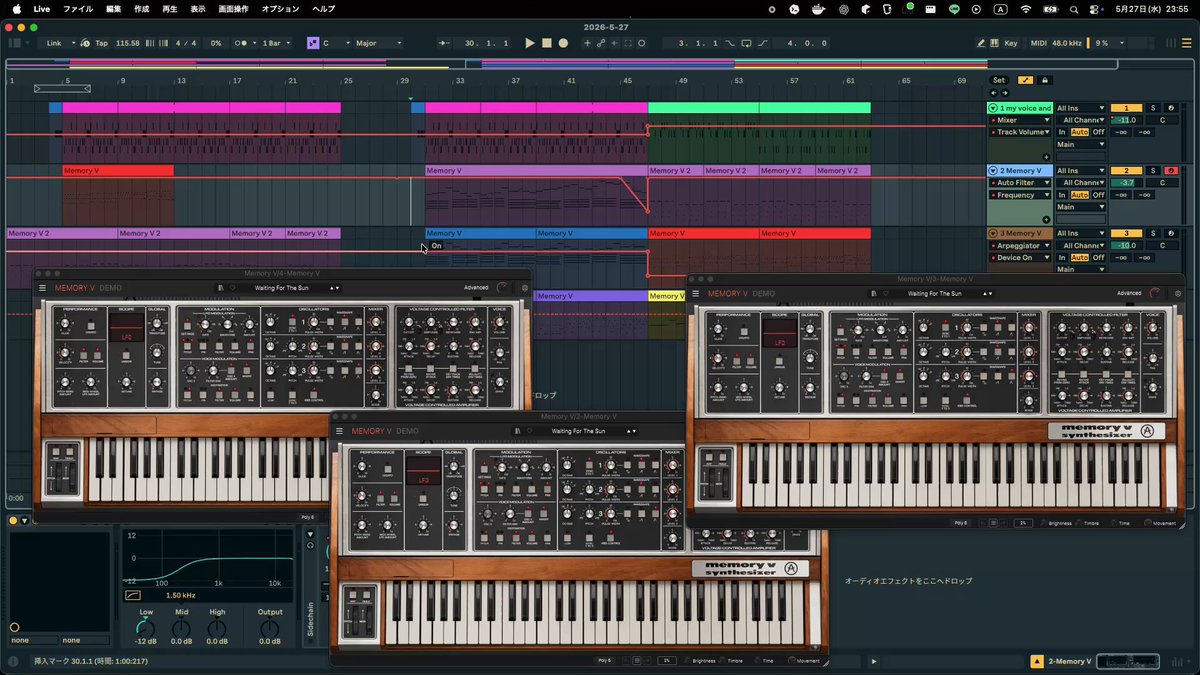
Task: Click the Advanced button in Memory V/3 window
Action: (x=1129, y=293)
